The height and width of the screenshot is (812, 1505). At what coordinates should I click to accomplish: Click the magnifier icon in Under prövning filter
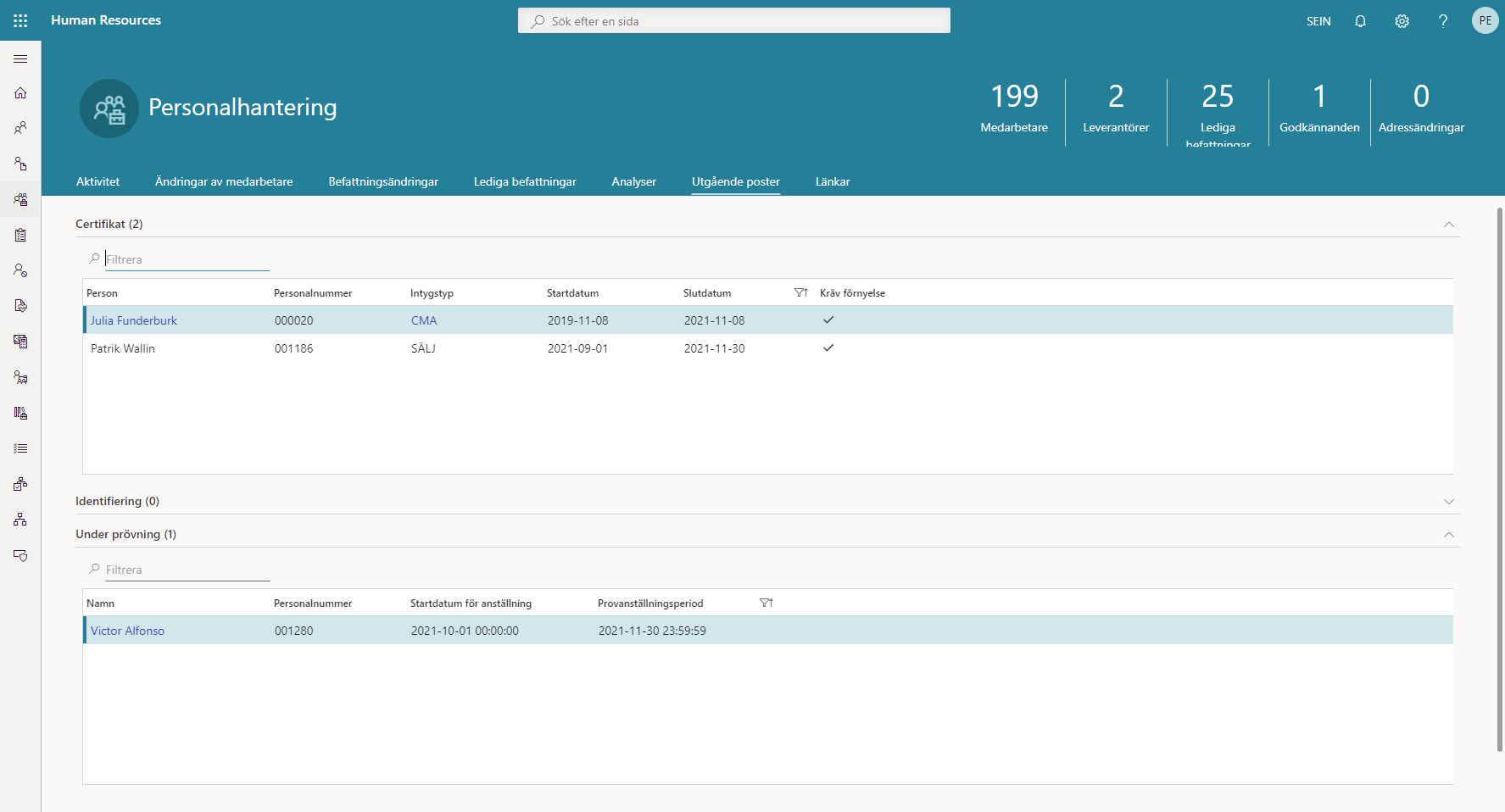94,569
